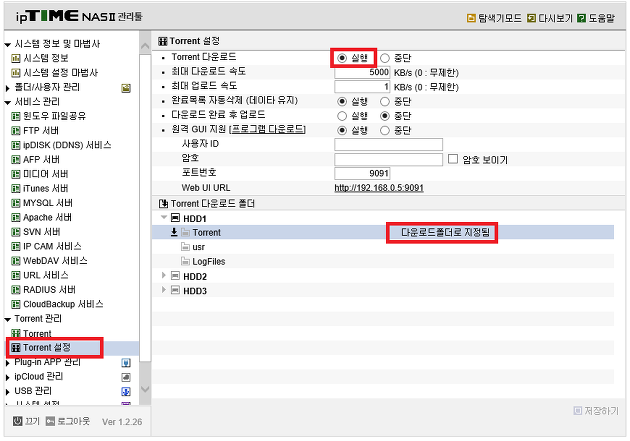This screenshot has height=441, width=630.
Task: Click the CloudBackup 서비스 icon
Action: click(16, 304)
